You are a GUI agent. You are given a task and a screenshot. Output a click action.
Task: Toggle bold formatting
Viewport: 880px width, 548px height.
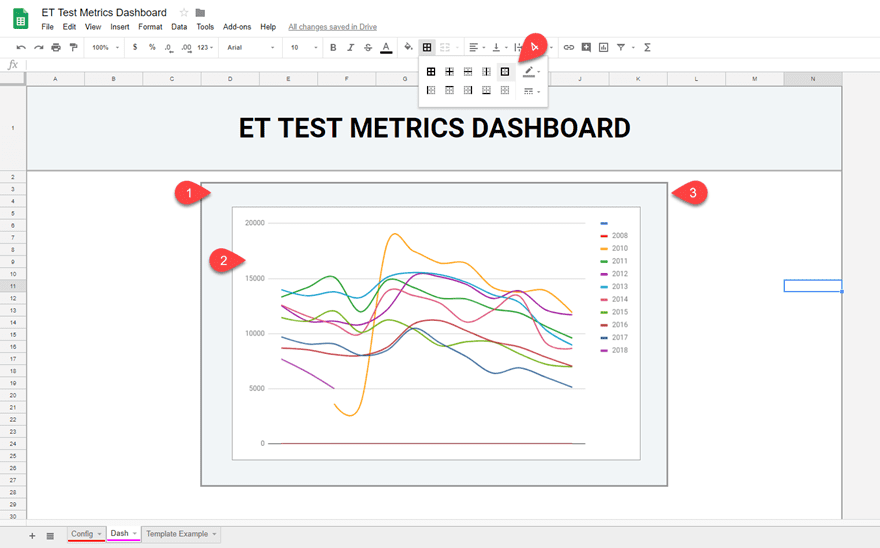click(333, 48)
